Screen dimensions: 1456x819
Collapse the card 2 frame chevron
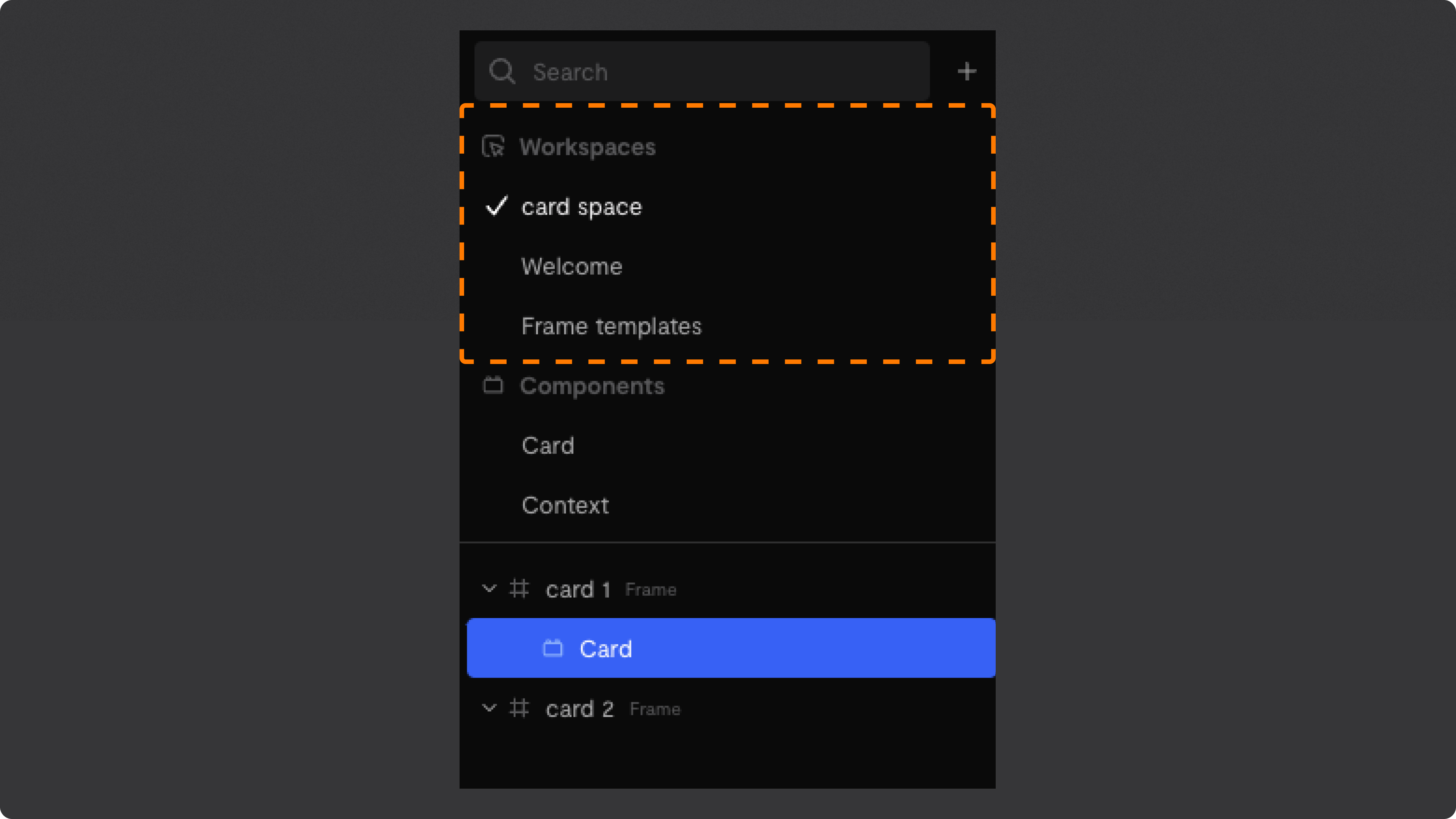pos(489,708)
